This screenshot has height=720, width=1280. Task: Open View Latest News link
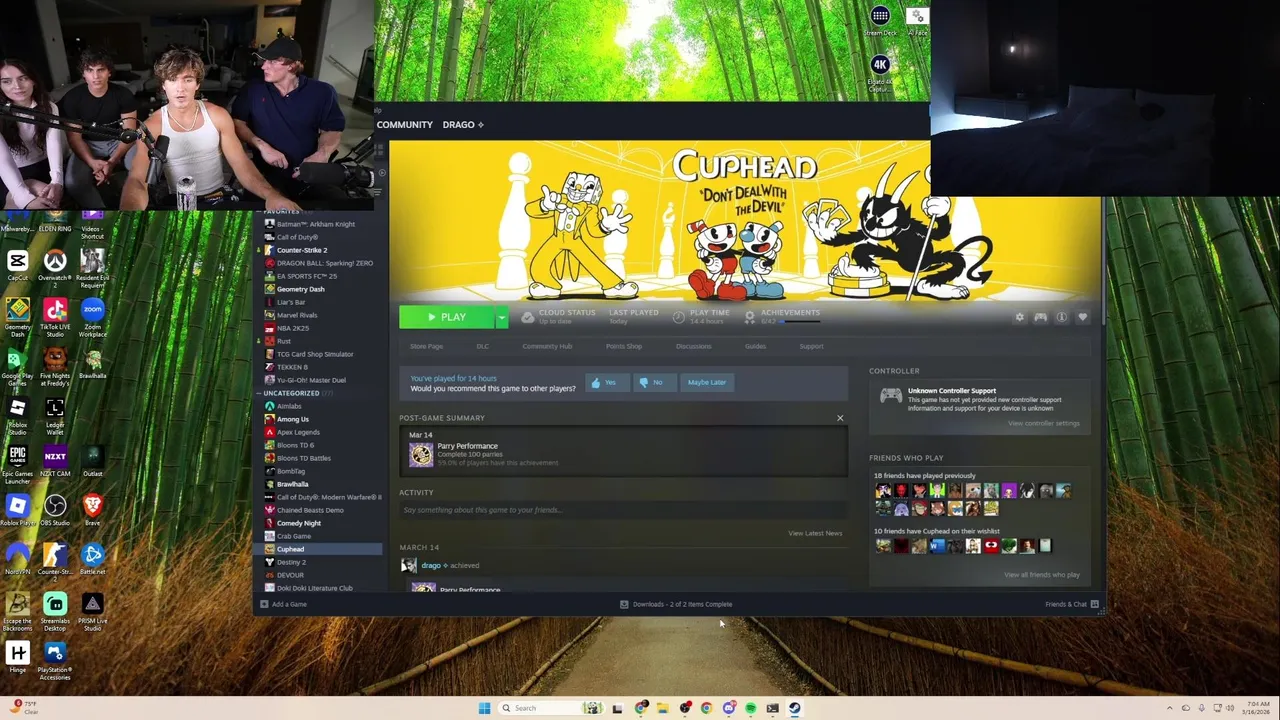click(815, 533)
